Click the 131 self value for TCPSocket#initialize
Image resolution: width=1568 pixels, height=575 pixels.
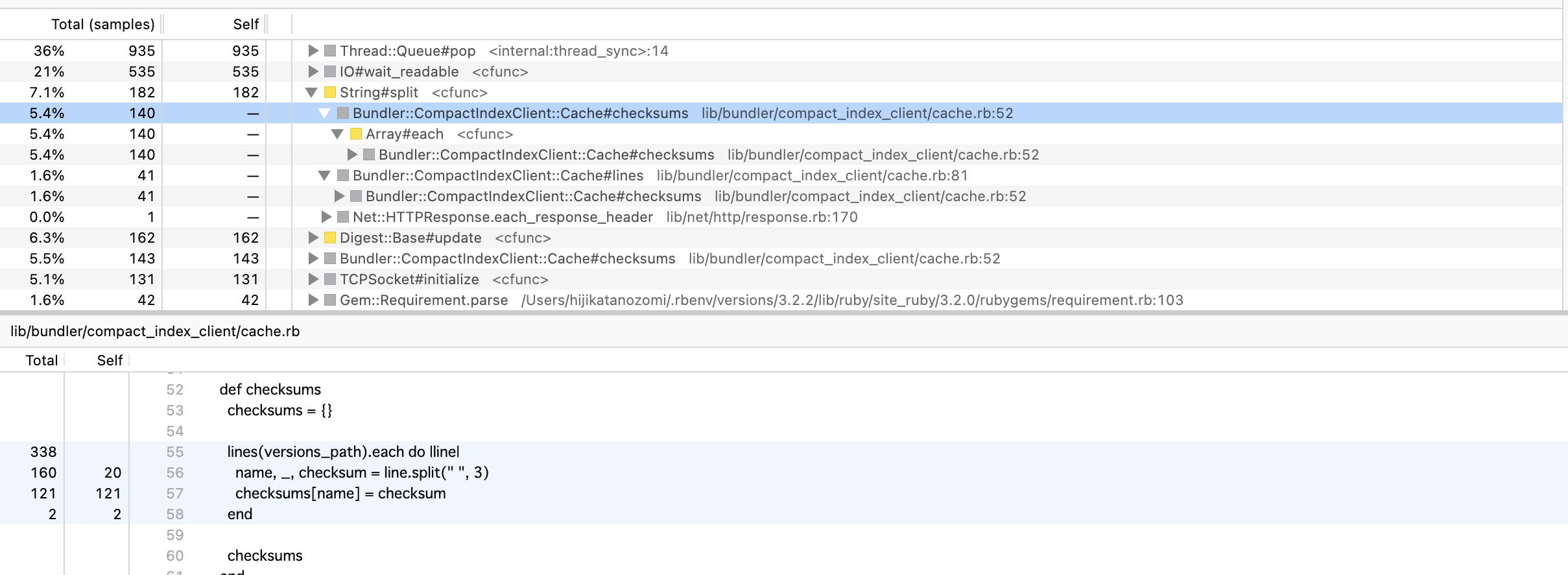point(246,279)
